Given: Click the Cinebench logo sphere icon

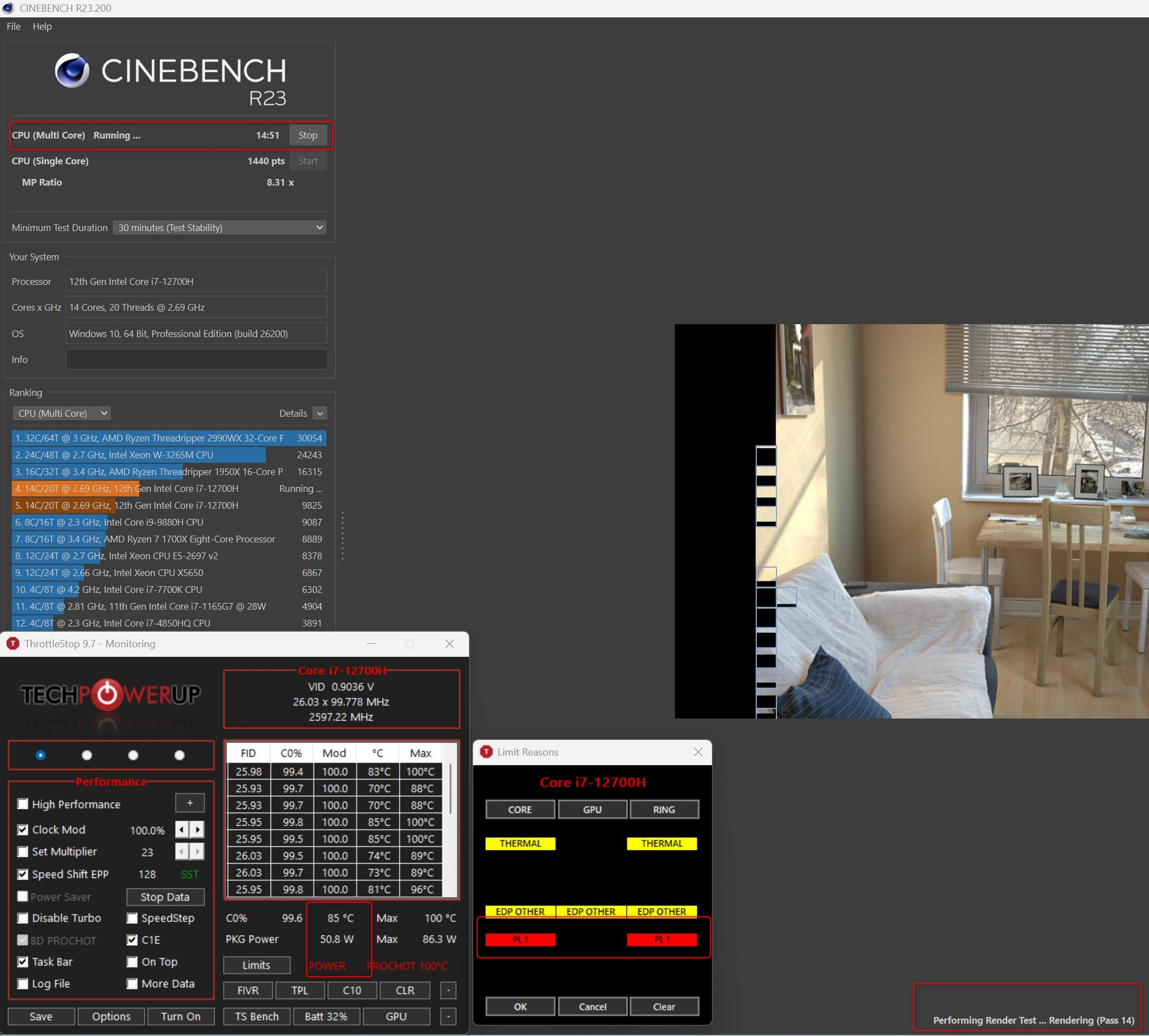Looking at the screenshot, I should coord(72,71).
